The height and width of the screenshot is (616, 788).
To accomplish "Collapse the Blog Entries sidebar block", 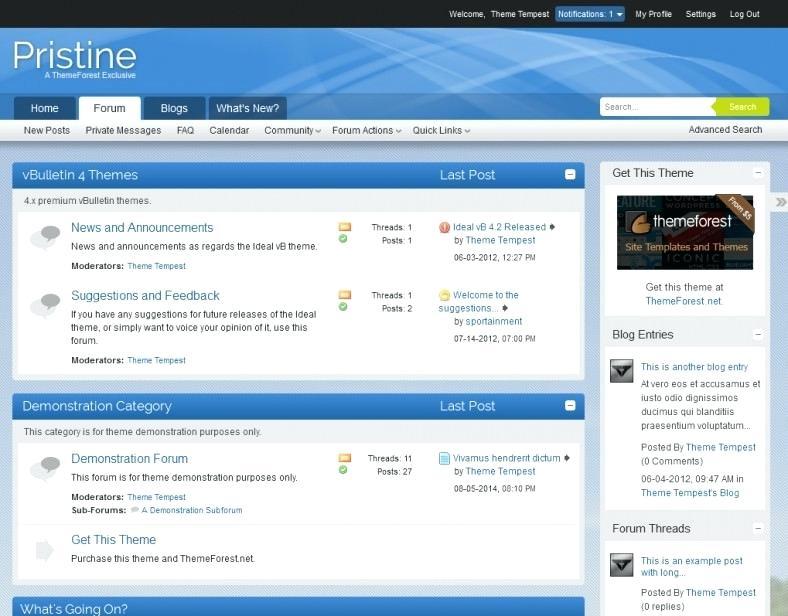I will 758,334.
